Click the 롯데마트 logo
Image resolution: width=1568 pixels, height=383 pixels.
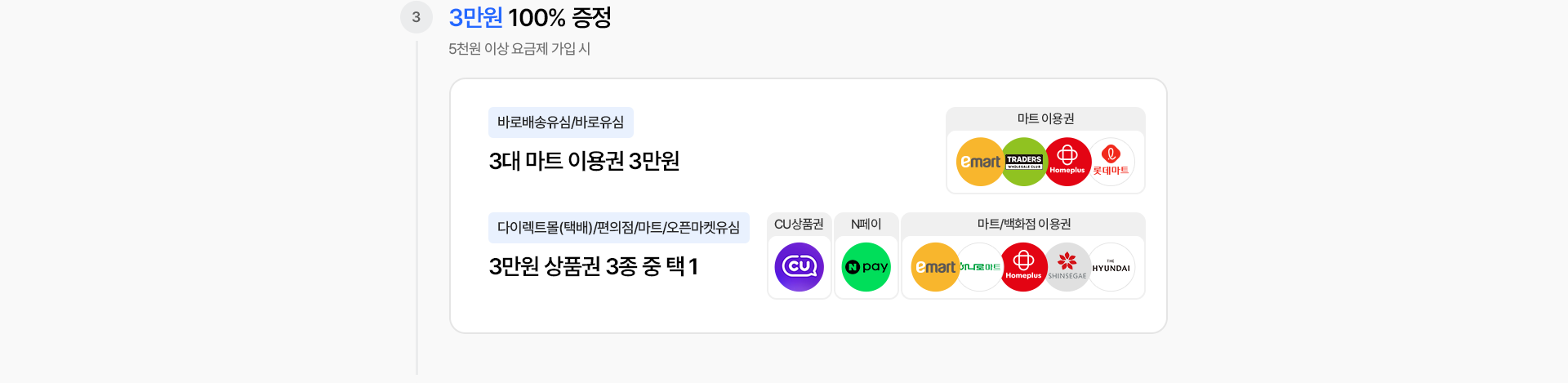pos(1111,162)
